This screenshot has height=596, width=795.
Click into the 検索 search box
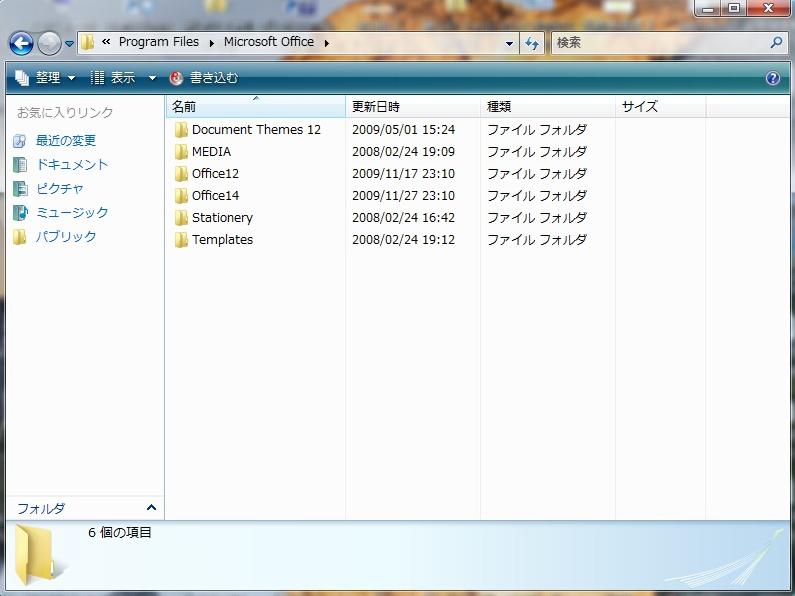659,43
